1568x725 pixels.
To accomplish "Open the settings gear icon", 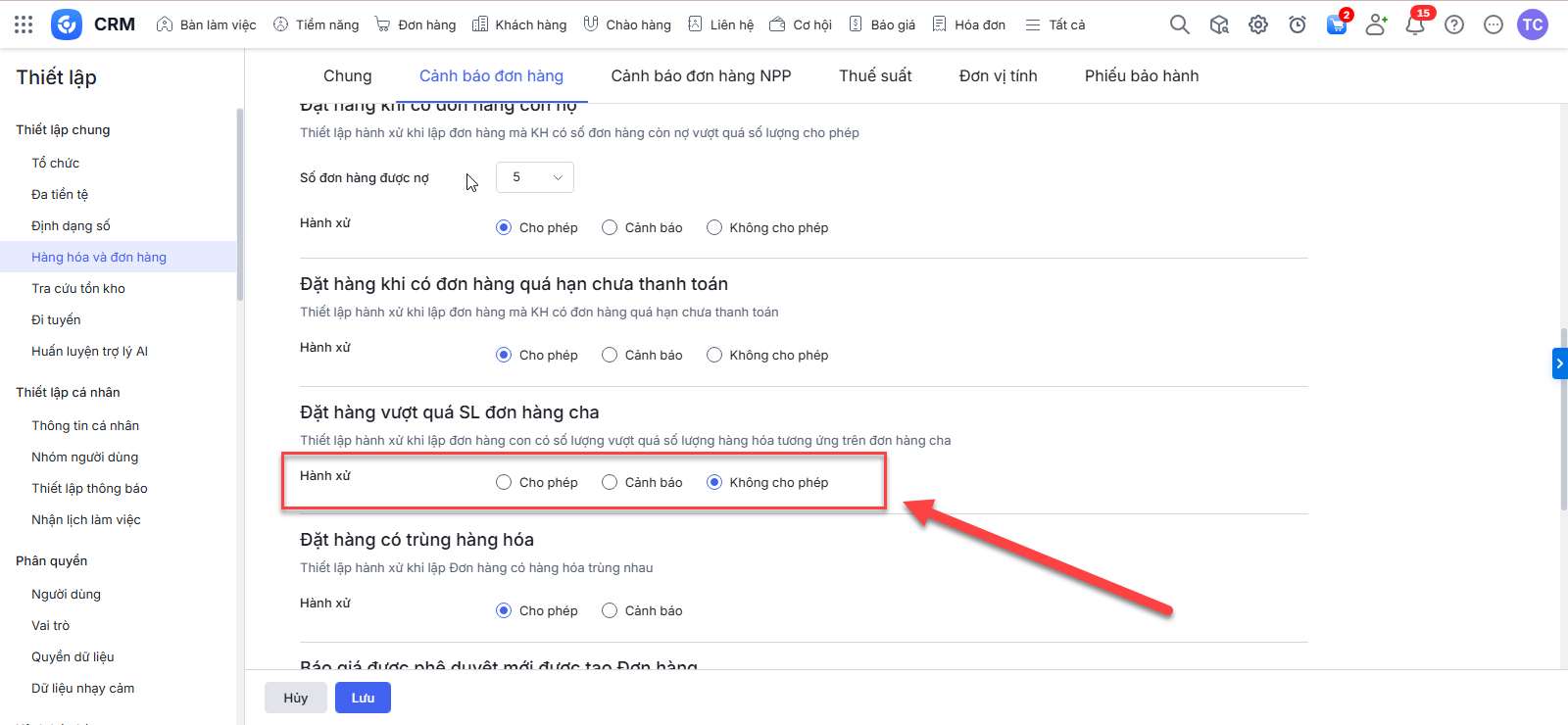I will (1258, 24).
